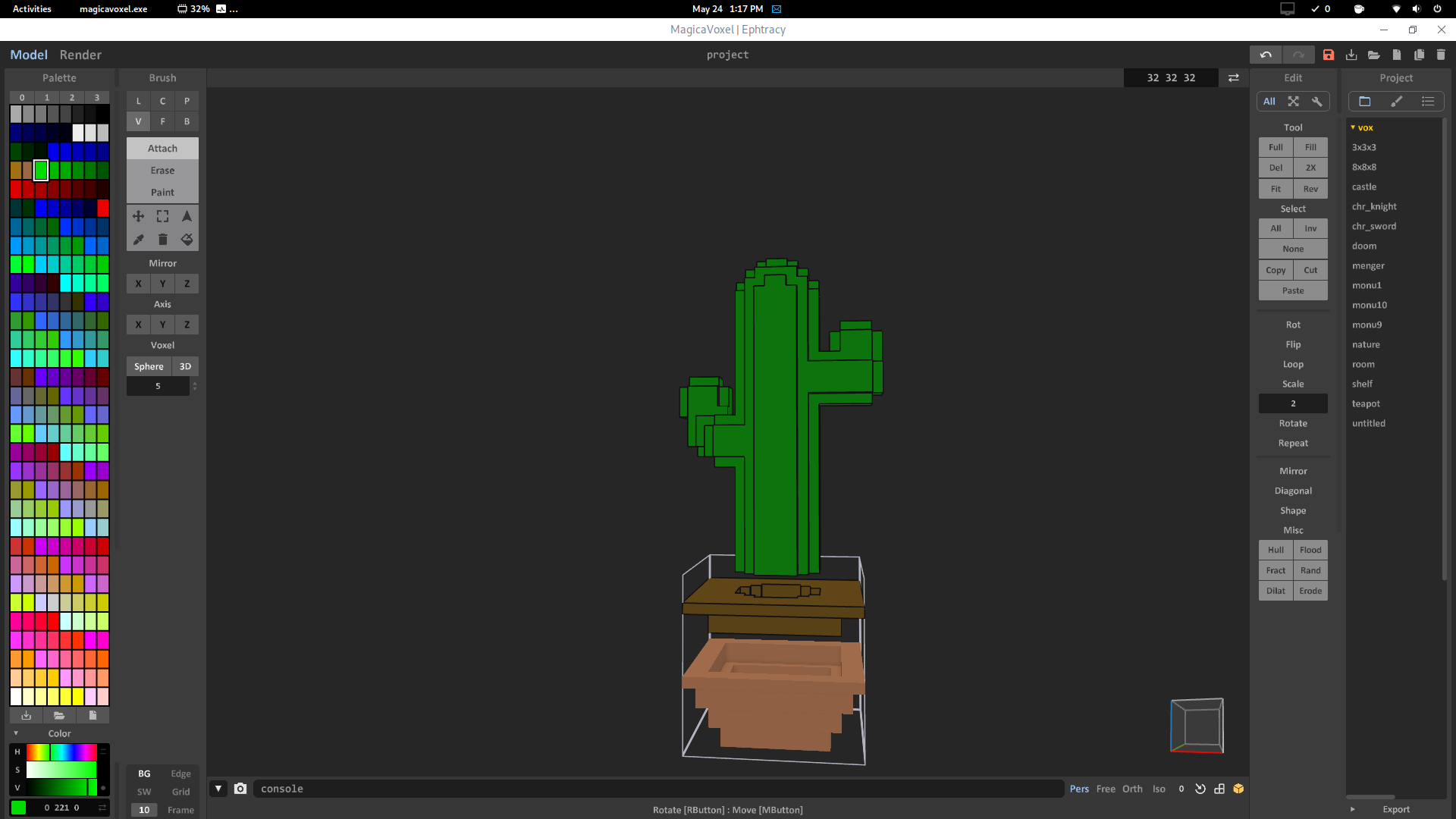The image size is (1456, 819).
Task: Click the Save As download icon
Action: coord(1351,55)
